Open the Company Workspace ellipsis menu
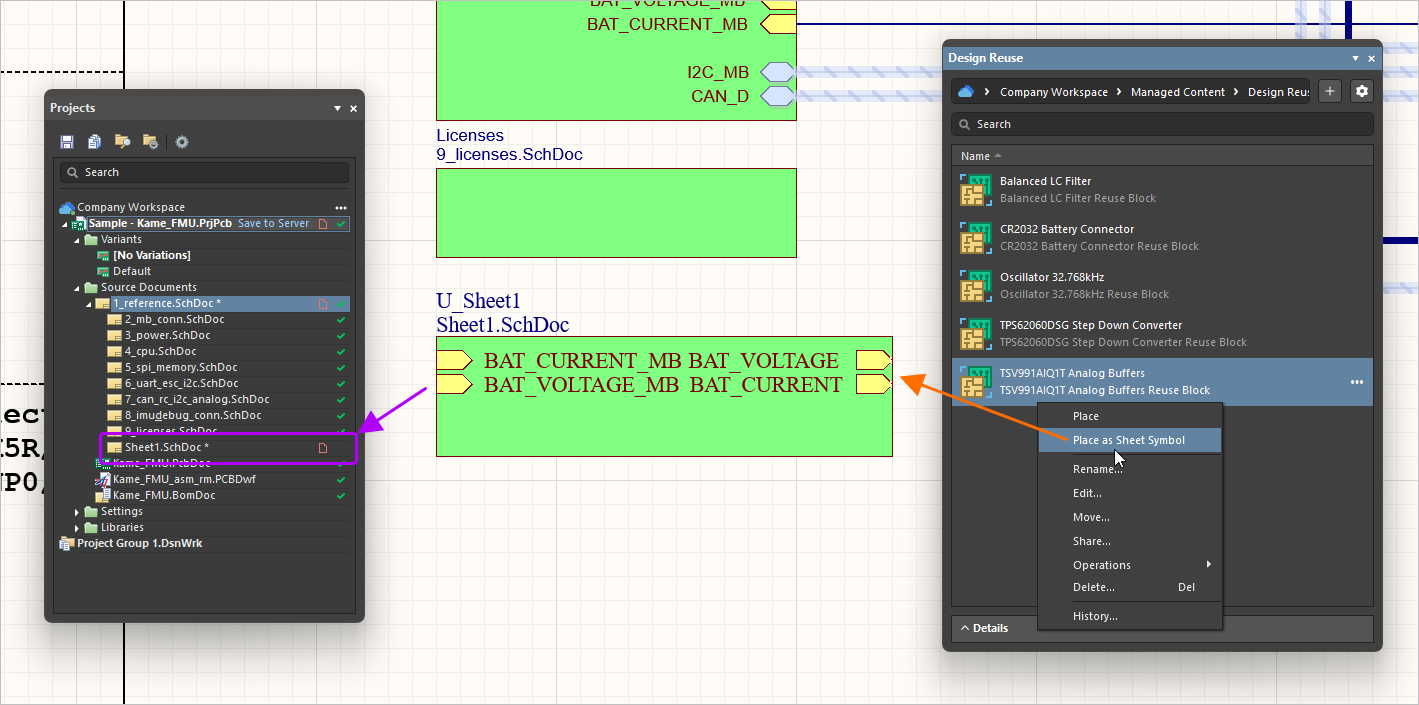The height and width of the screenshot is (705, 1419). click(340, 207)
